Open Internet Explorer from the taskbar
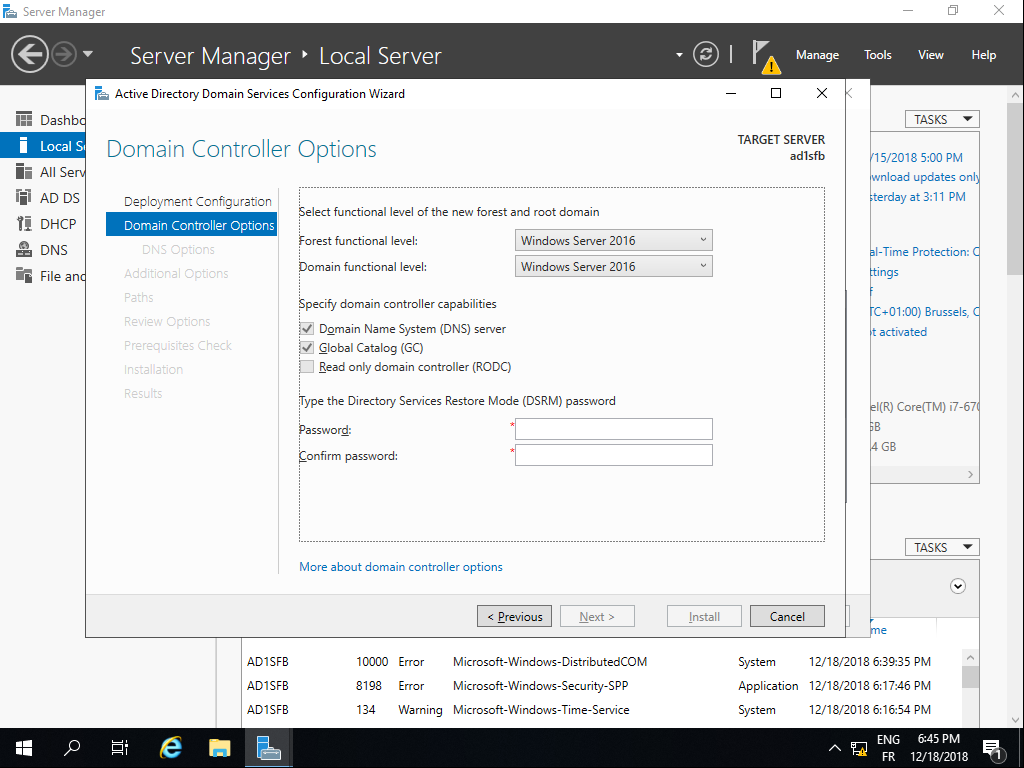Viewport: 1024px width, 768px height. [x=172, y=747]
